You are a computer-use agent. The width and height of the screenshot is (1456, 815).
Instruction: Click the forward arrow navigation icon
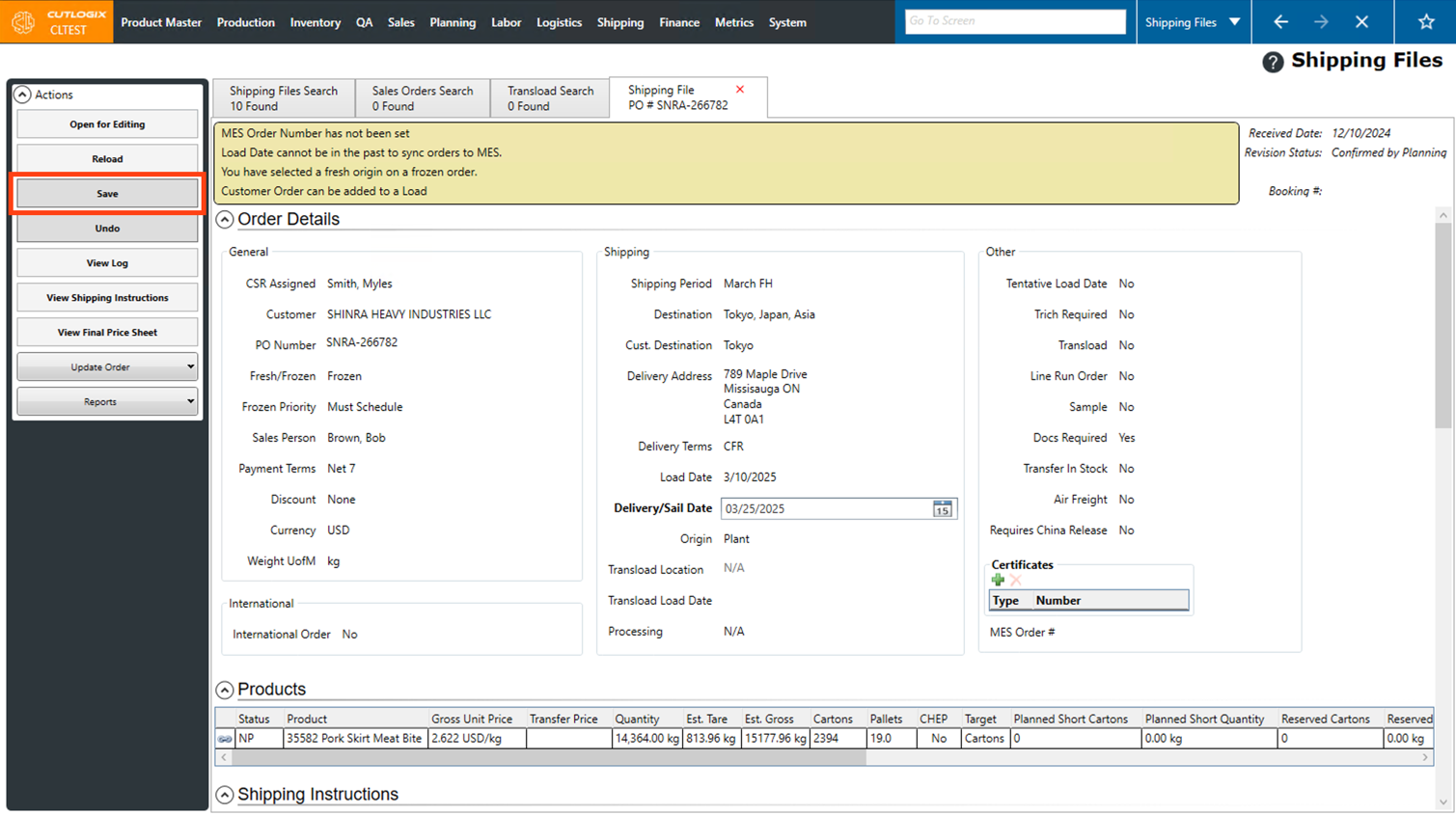coord(1321,21)
